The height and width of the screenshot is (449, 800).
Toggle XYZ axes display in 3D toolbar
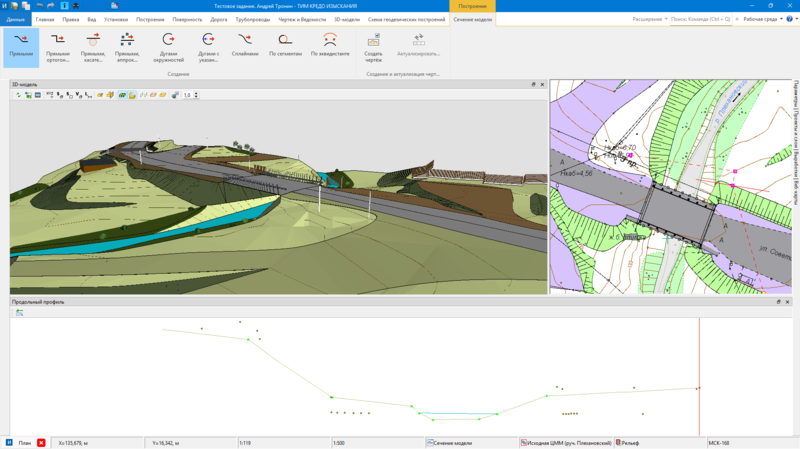[50, 95]
